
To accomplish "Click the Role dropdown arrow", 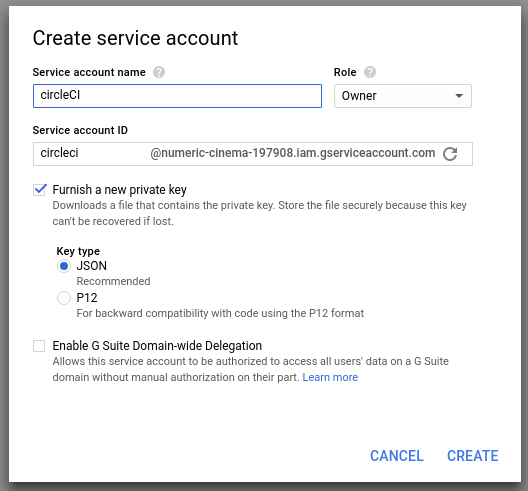I will click(459, 96).
